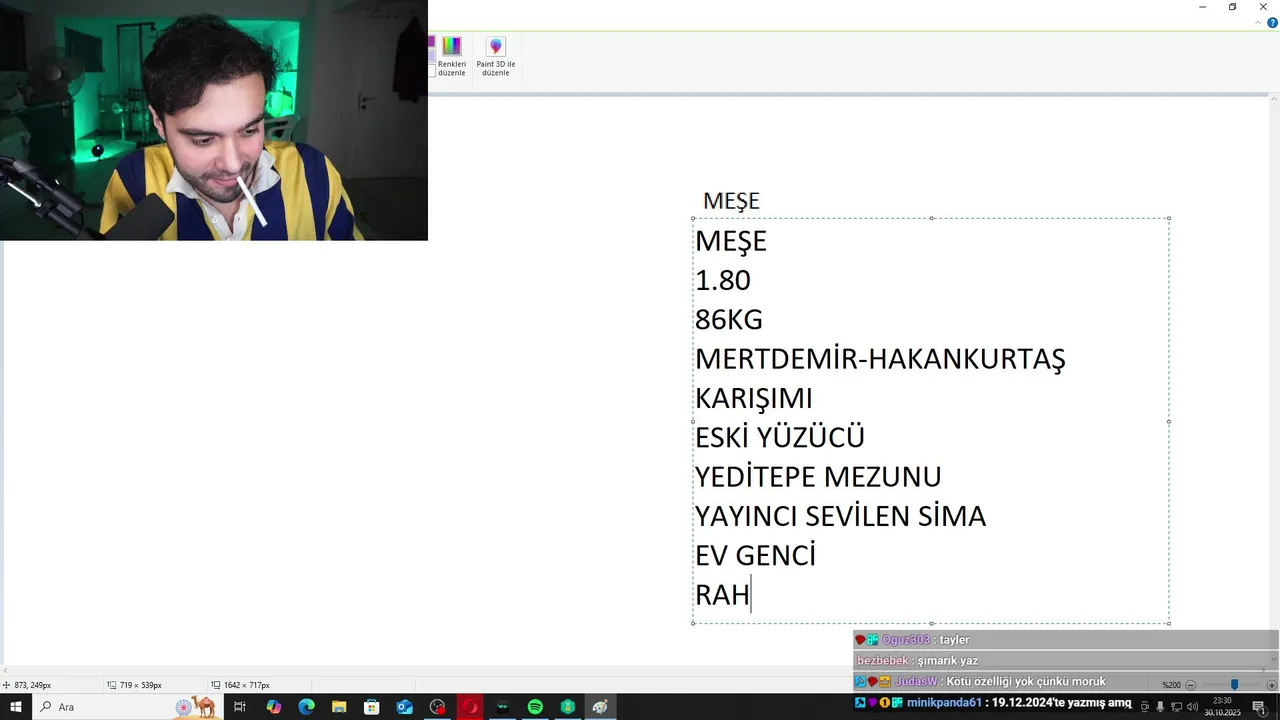Open the Renkleri düzenle color editor
The height and width of the screenshot is (720, 1280).
451,56
